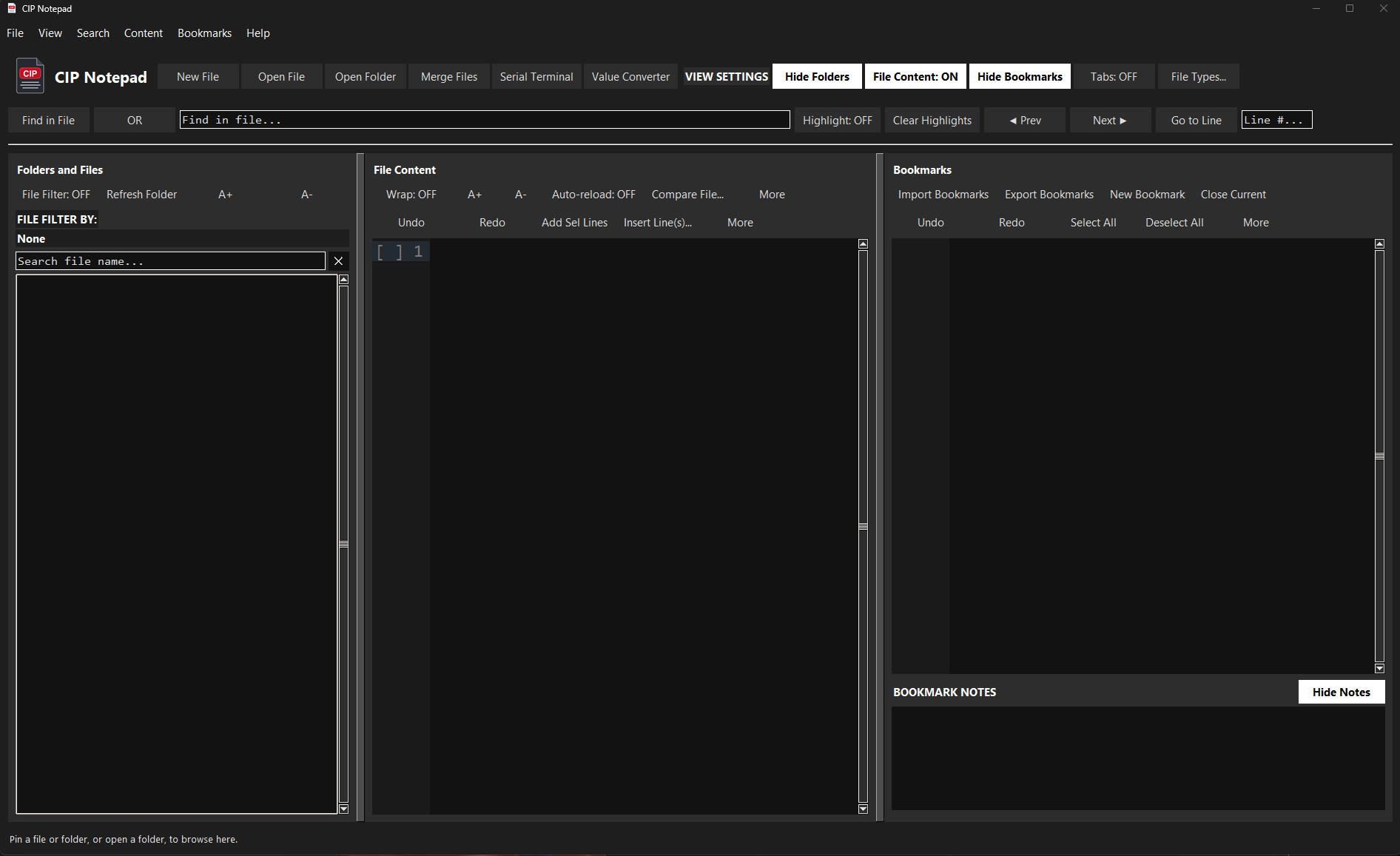Viewport: 1400px width, 856px height.
Task: Decrease folder font with A-
Action: (307, 195)
